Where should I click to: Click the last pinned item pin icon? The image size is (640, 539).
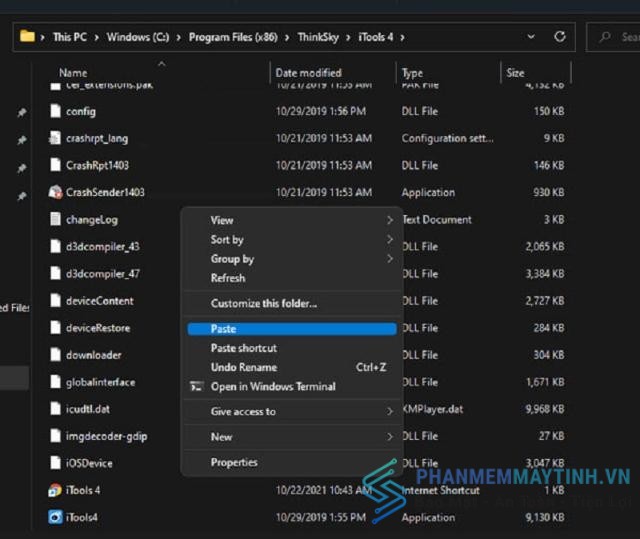click(x=22, y=196)
